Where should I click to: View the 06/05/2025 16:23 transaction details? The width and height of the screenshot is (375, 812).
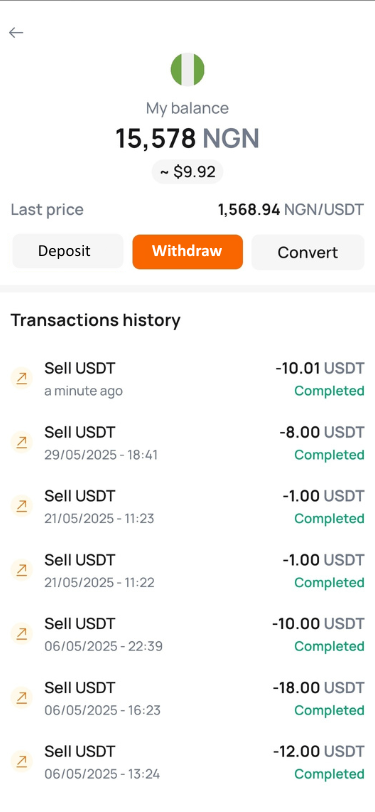tap(188, 699)
